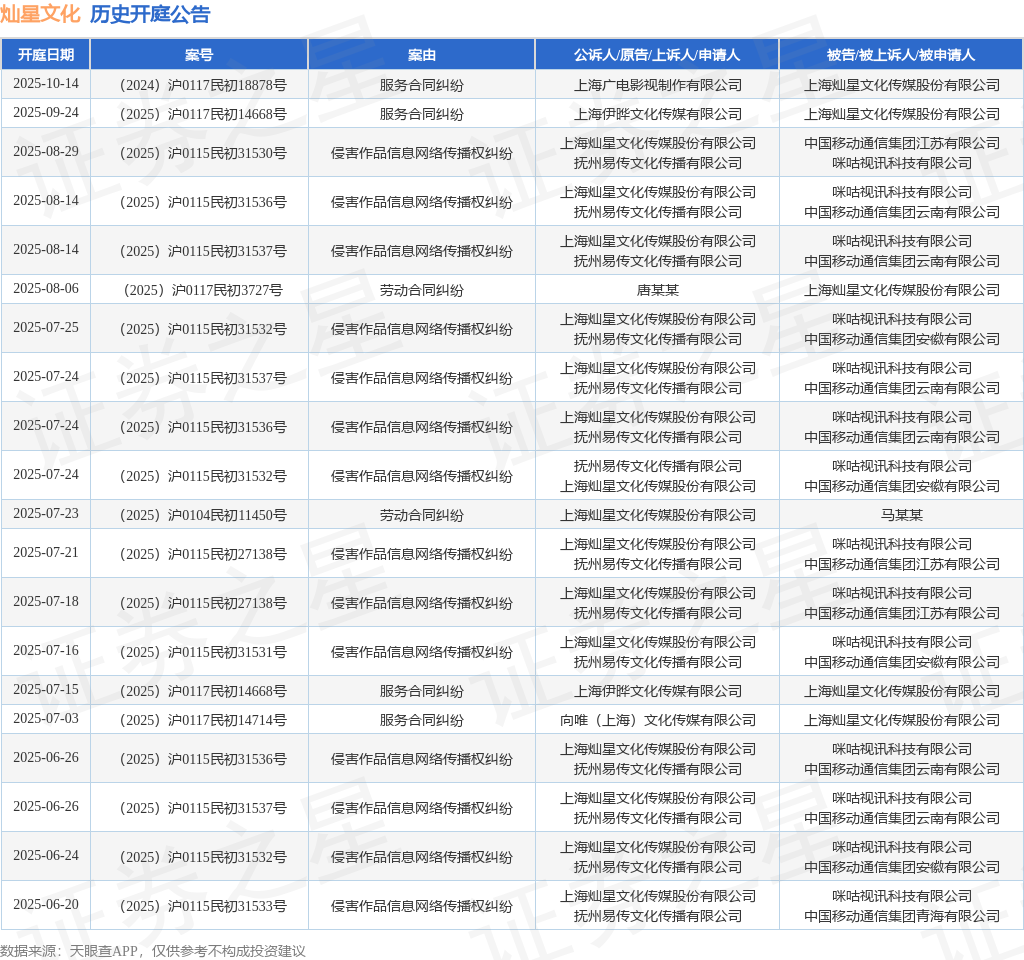
Task: Click 劳动合同纠纷 in the 2025-07-23 row
Action: 422,515
